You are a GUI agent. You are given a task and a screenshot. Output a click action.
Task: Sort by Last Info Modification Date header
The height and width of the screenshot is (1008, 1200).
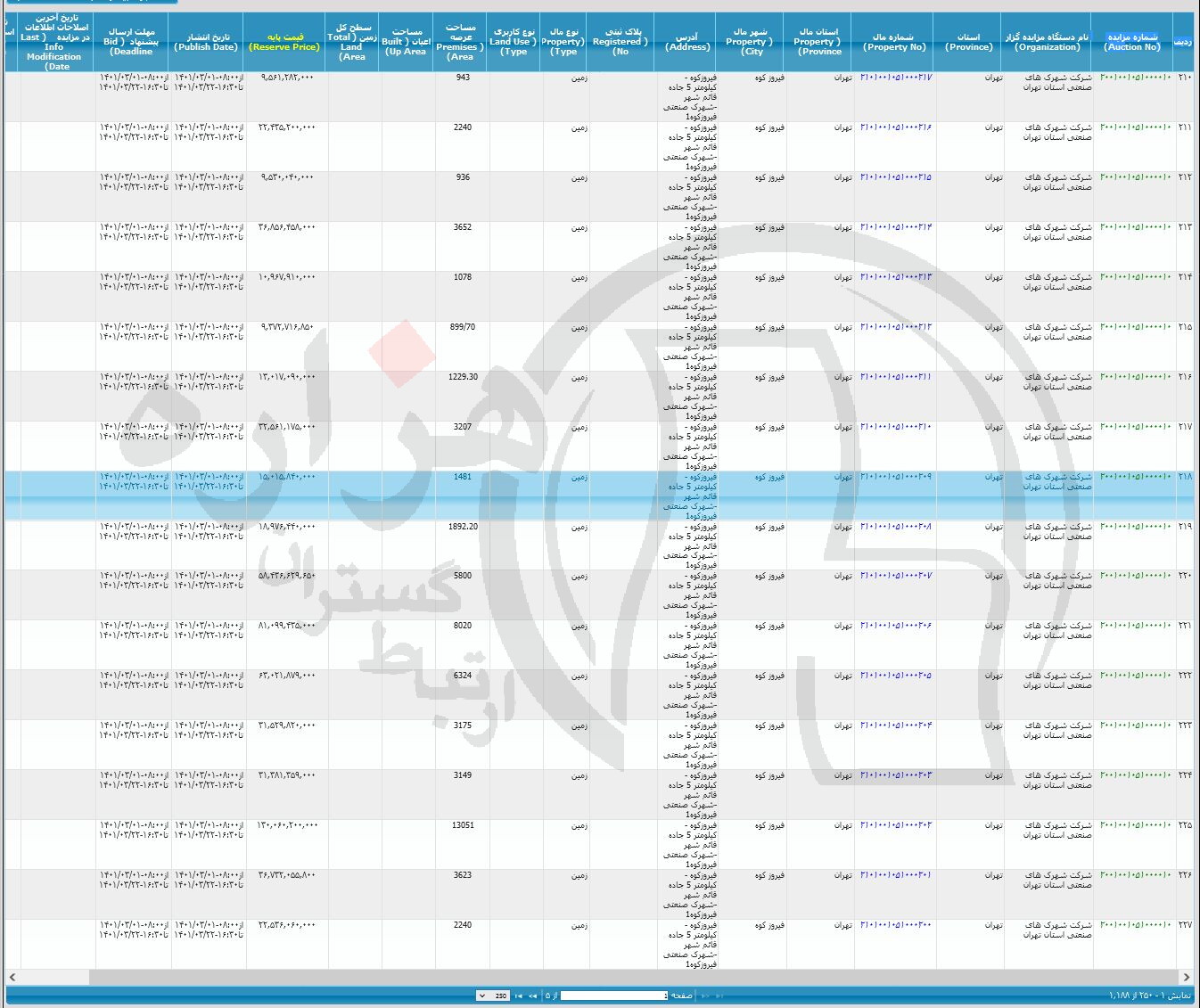pyautogui.click(x=55, y=42)
